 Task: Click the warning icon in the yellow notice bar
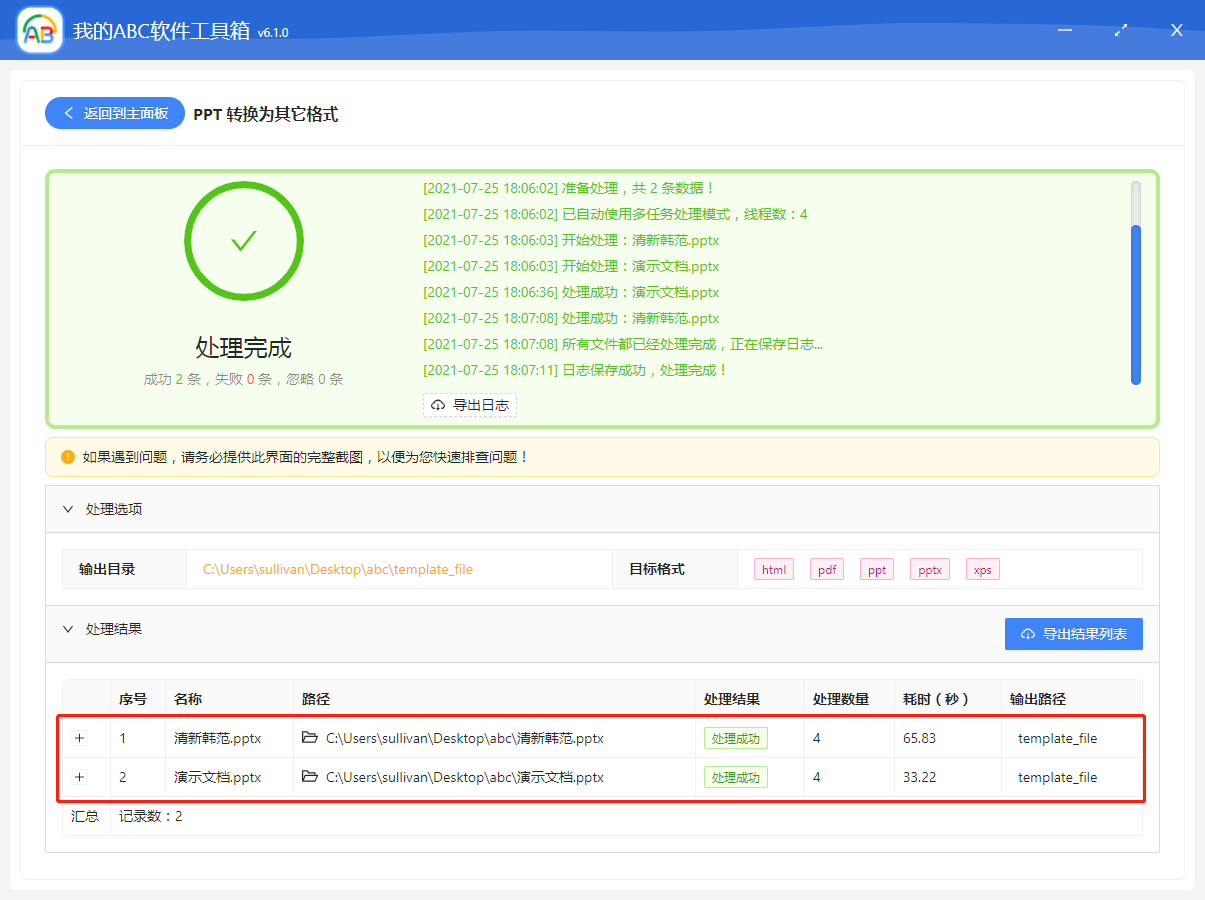tap(67, 456)
